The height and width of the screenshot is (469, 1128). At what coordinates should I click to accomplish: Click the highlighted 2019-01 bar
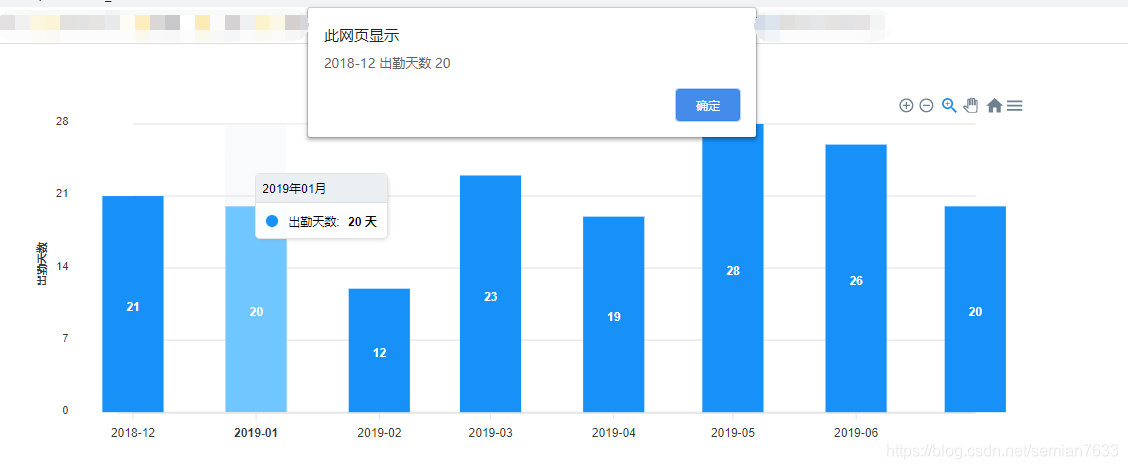[256, 309]
